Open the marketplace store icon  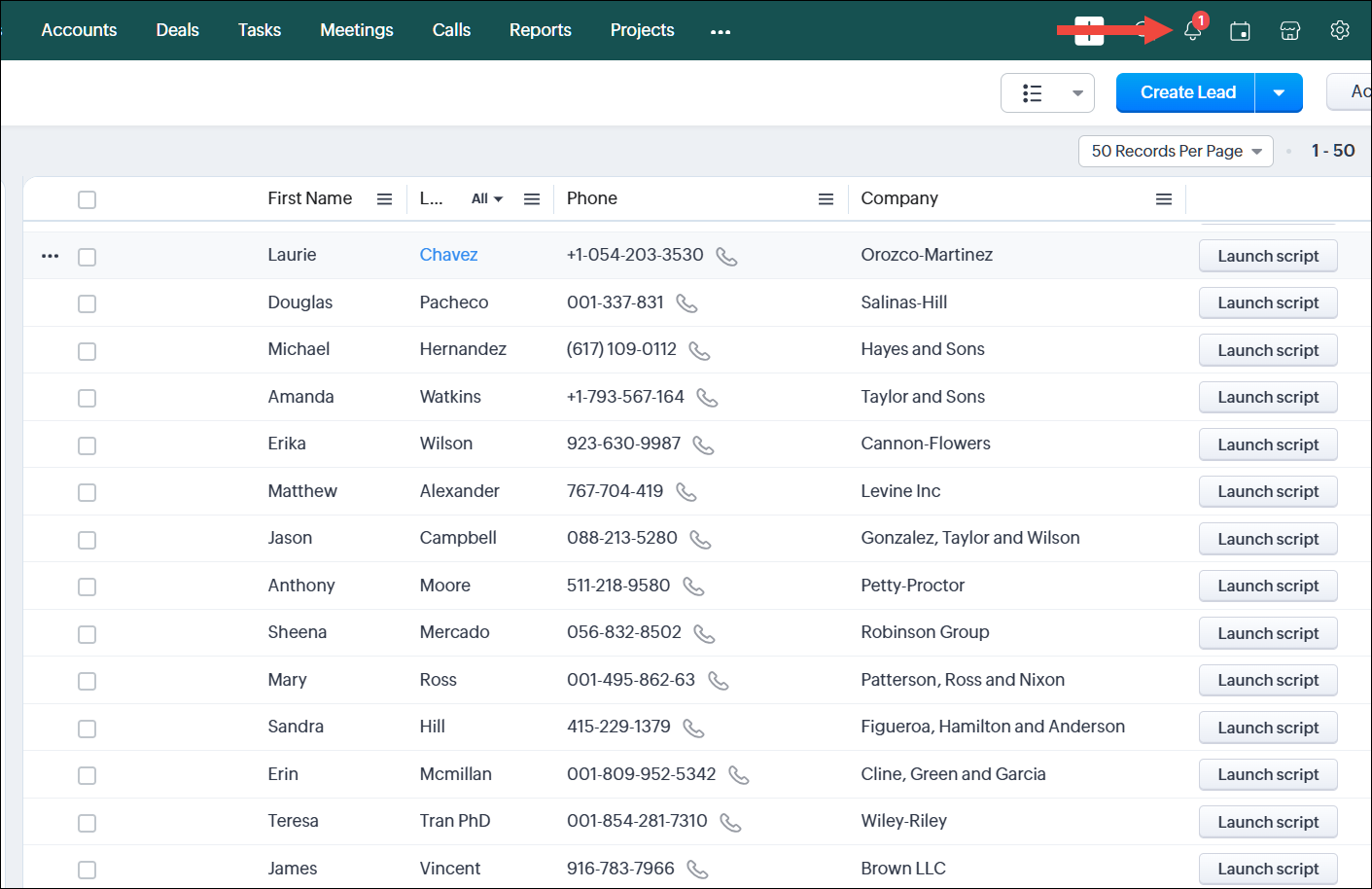pyautogui.click(x=1289, y=31)
